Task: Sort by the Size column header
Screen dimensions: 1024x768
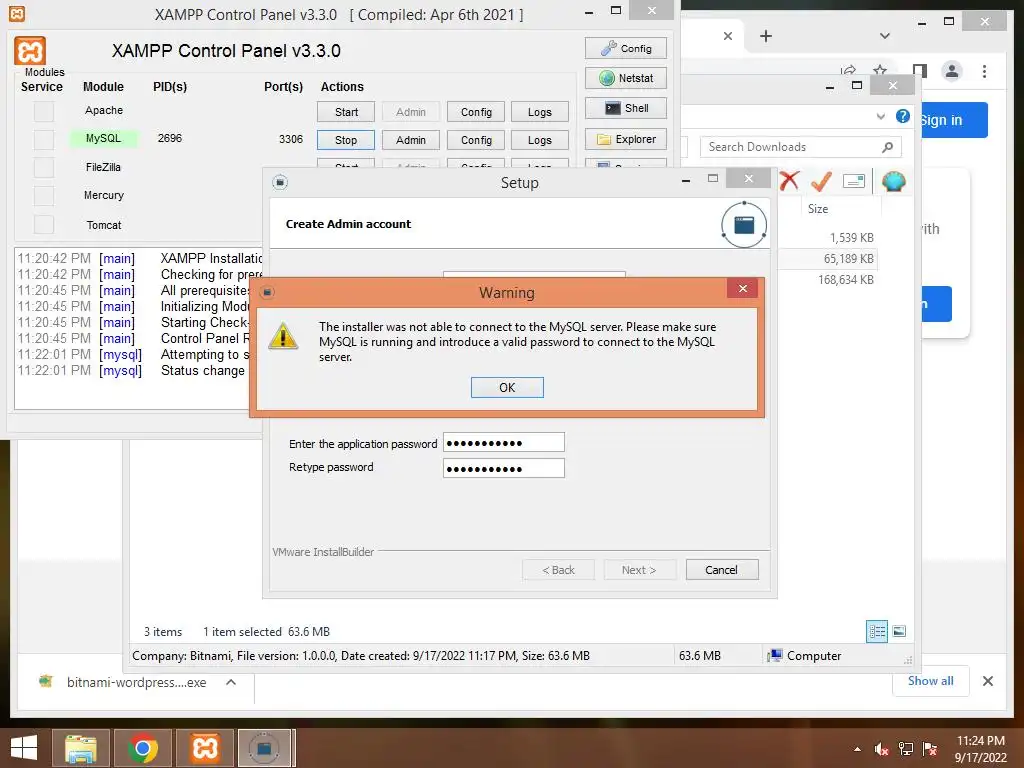Action: coord(818,209)
